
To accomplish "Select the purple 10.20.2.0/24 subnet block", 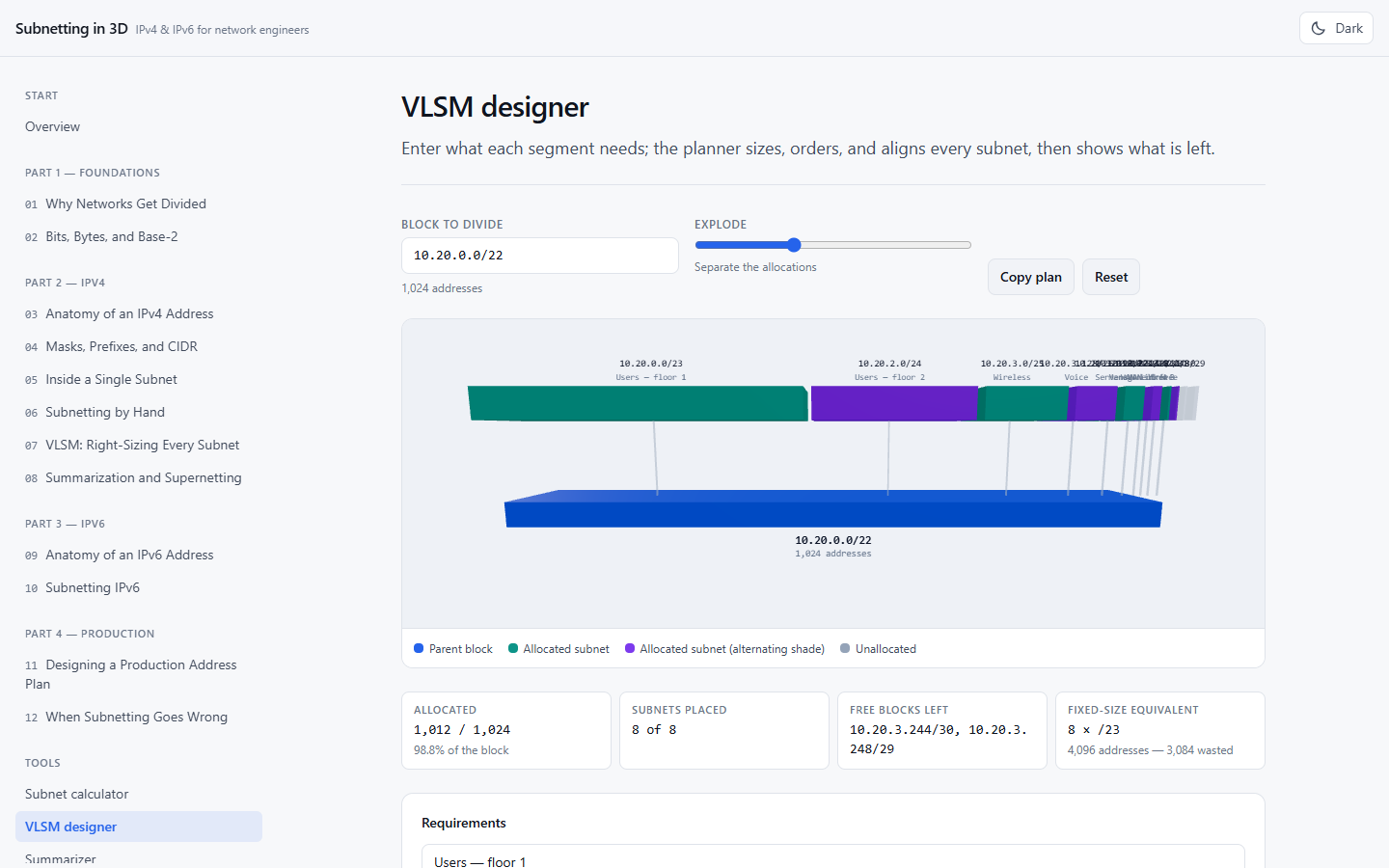I will coord(894,403).
